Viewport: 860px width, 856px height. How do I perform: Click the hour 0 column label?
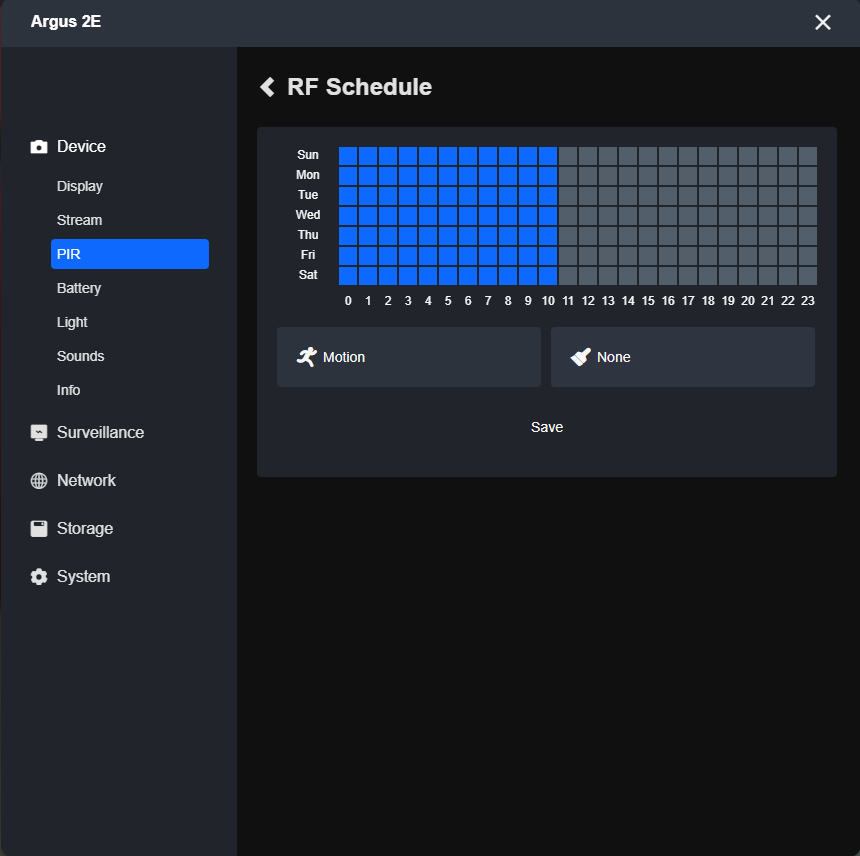348,301
